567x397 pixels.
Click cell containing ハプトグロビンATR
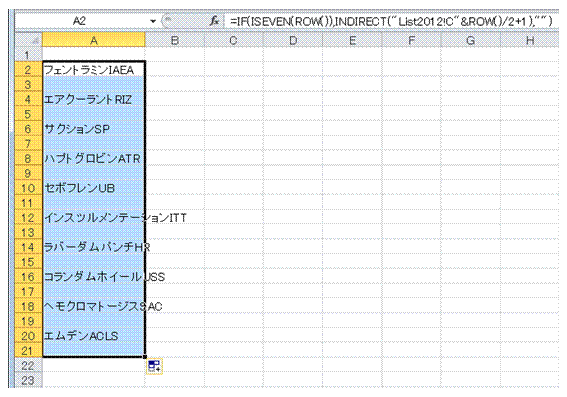pos(94,158)
